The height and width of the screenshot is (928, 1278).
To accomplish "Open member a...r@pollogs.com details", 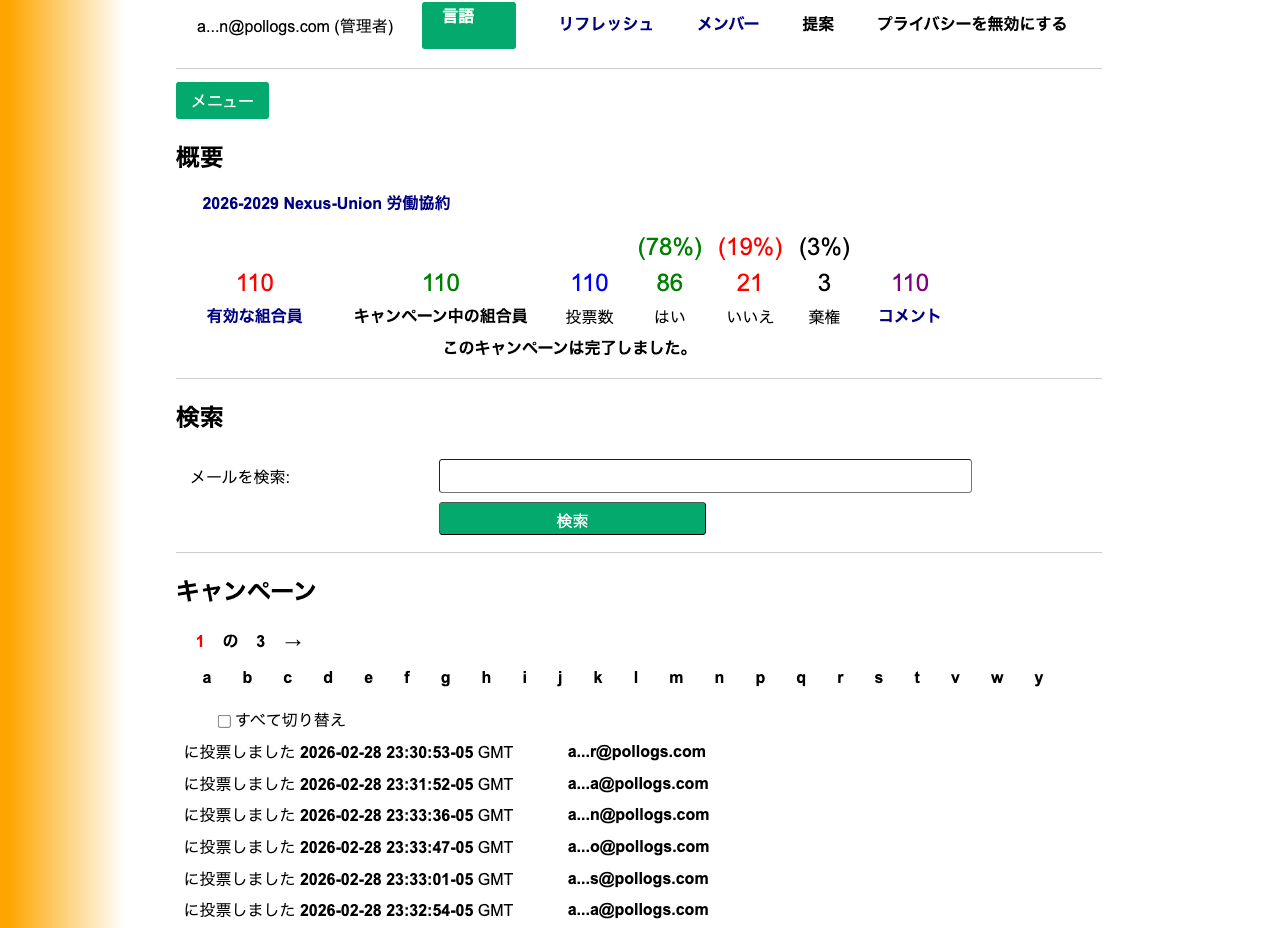I will point(637,751).
